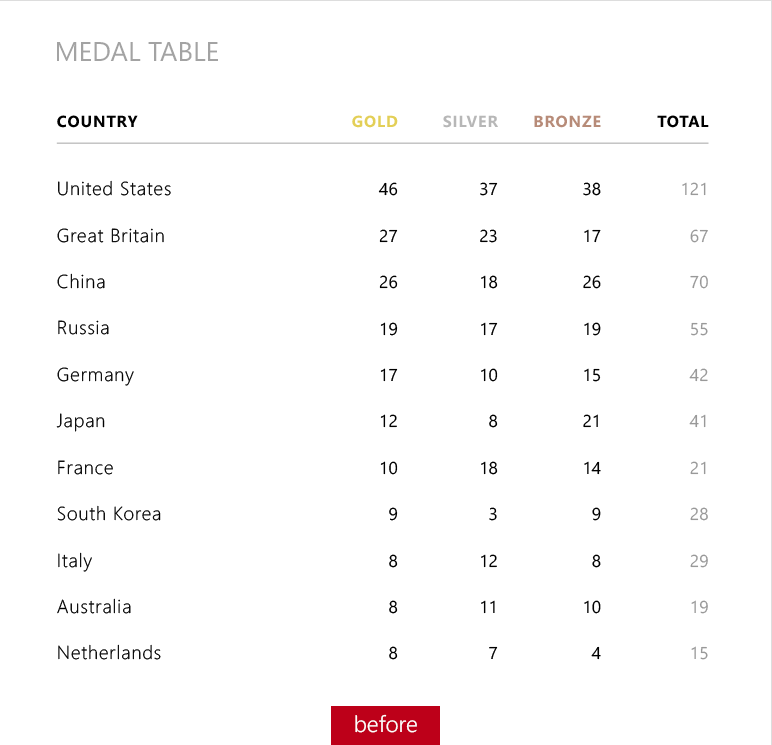Click the MEDAL TABLE heading
Image resolution: width=772 pixels, height=745 pixels.
pyautogui.click(x=137, y=52)
